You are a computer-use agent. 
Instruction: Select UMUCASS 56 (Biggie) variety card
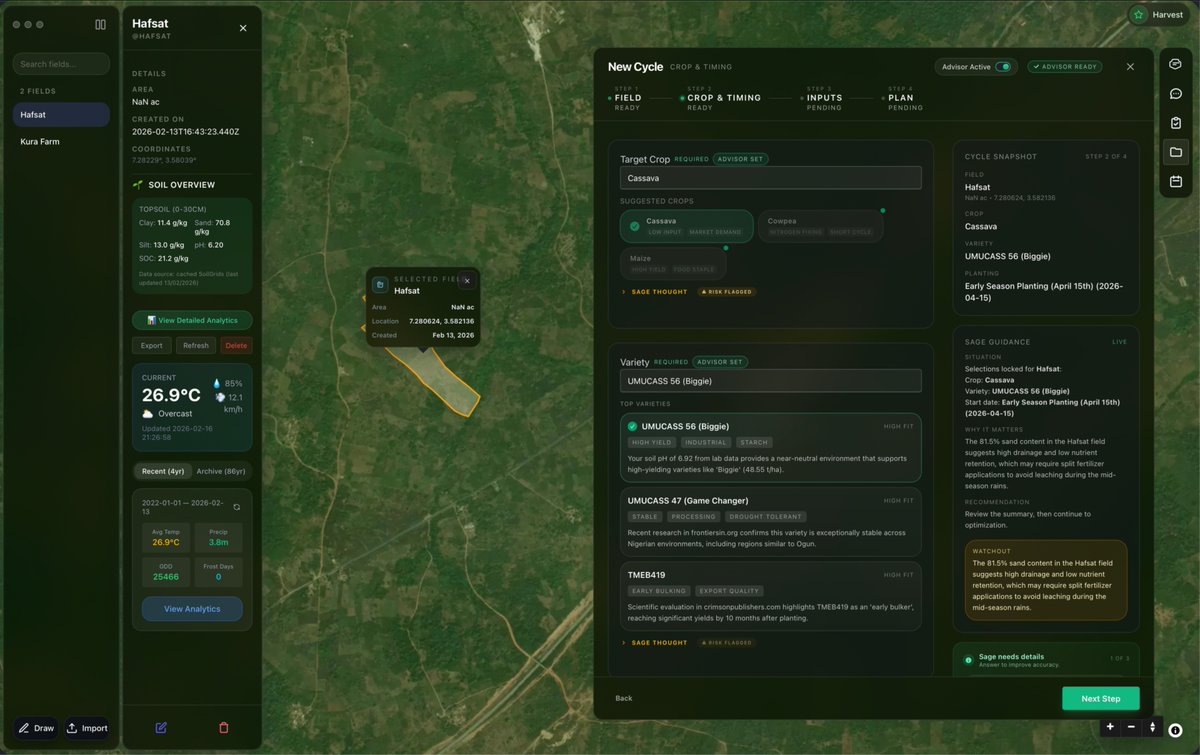point(770,448)
